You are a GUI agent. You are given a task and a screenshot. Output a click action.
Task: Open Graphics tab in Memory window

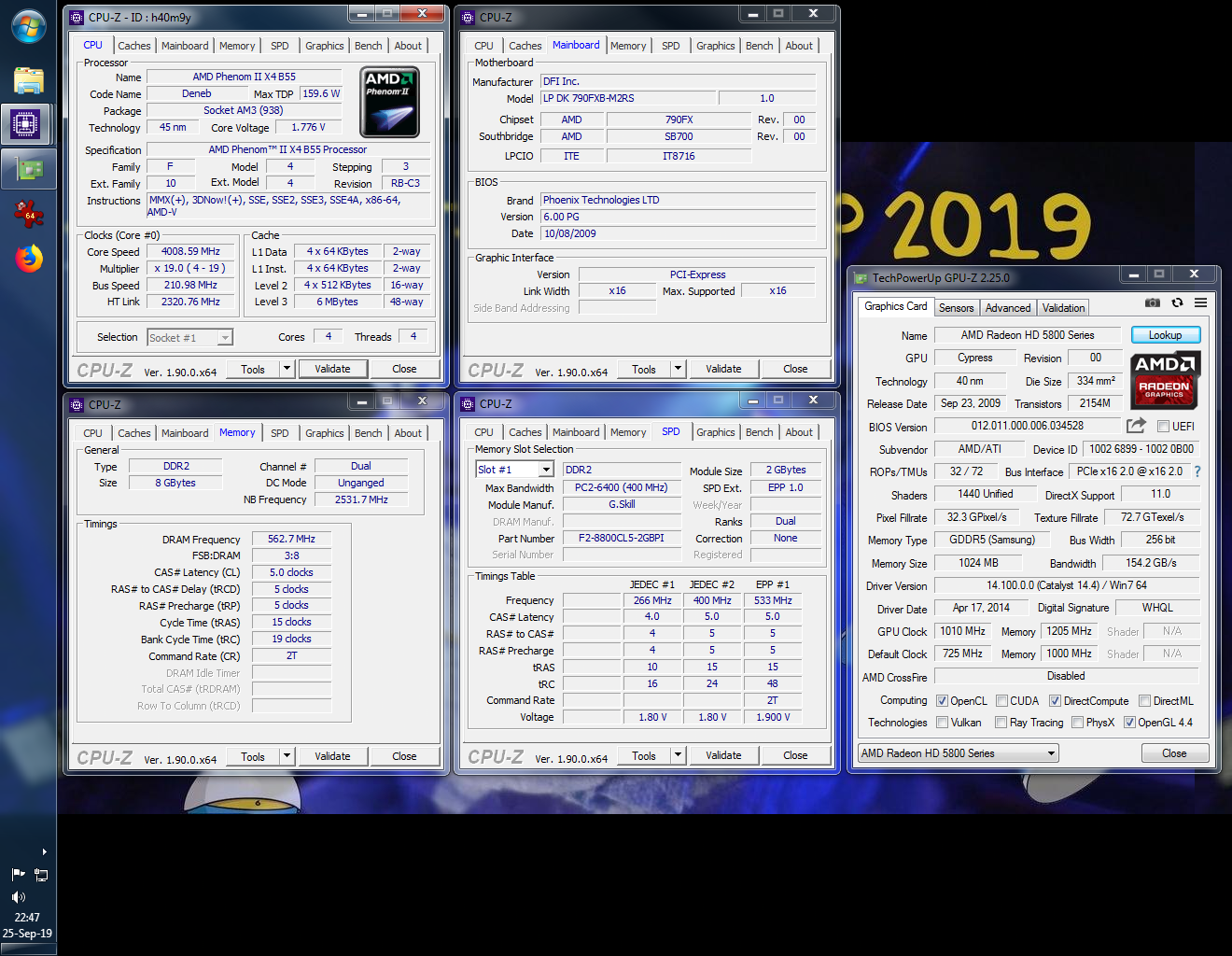pos(324,433)
